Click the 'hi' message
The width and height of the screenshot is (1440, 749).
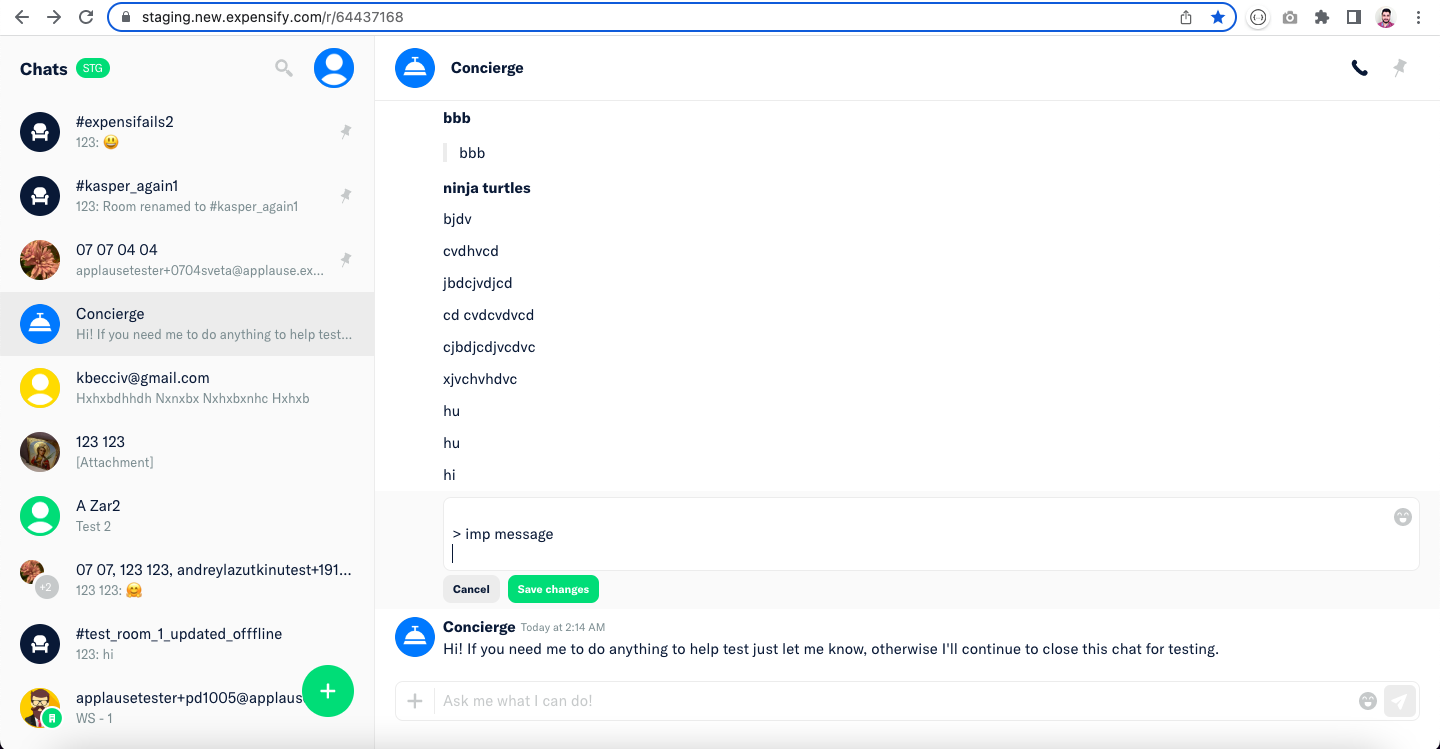pyautogui.click(x=450, y=475)
